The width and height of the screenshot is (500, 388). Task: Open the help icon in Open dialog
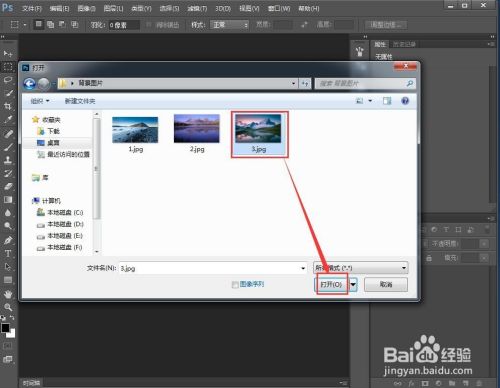[x=405, y=101]
